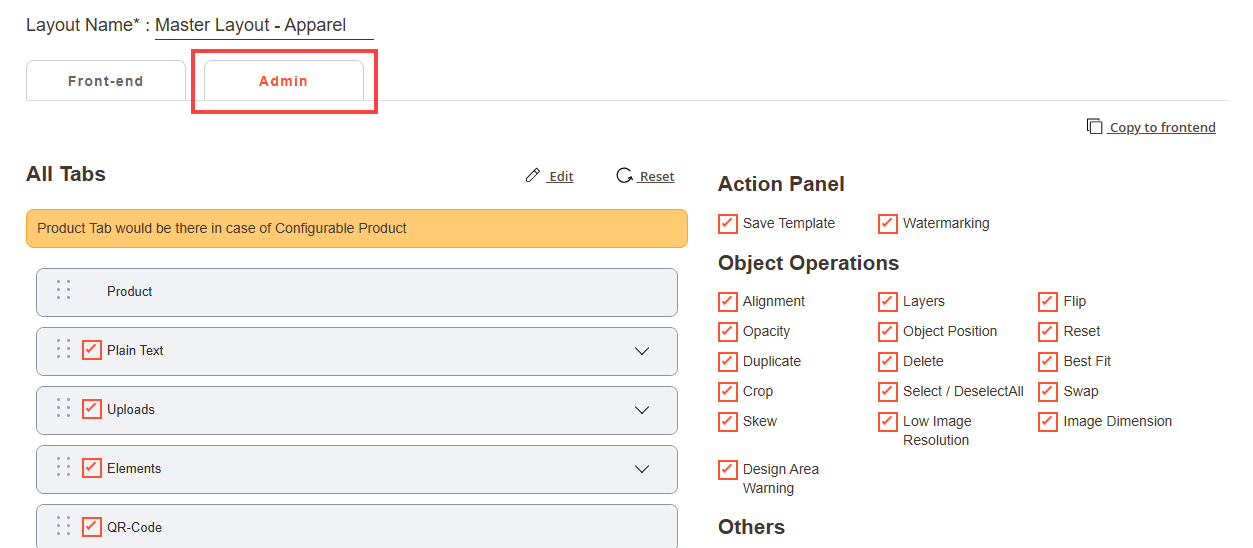Click the Layout Name input field
1253x548 pixels.
264,26
